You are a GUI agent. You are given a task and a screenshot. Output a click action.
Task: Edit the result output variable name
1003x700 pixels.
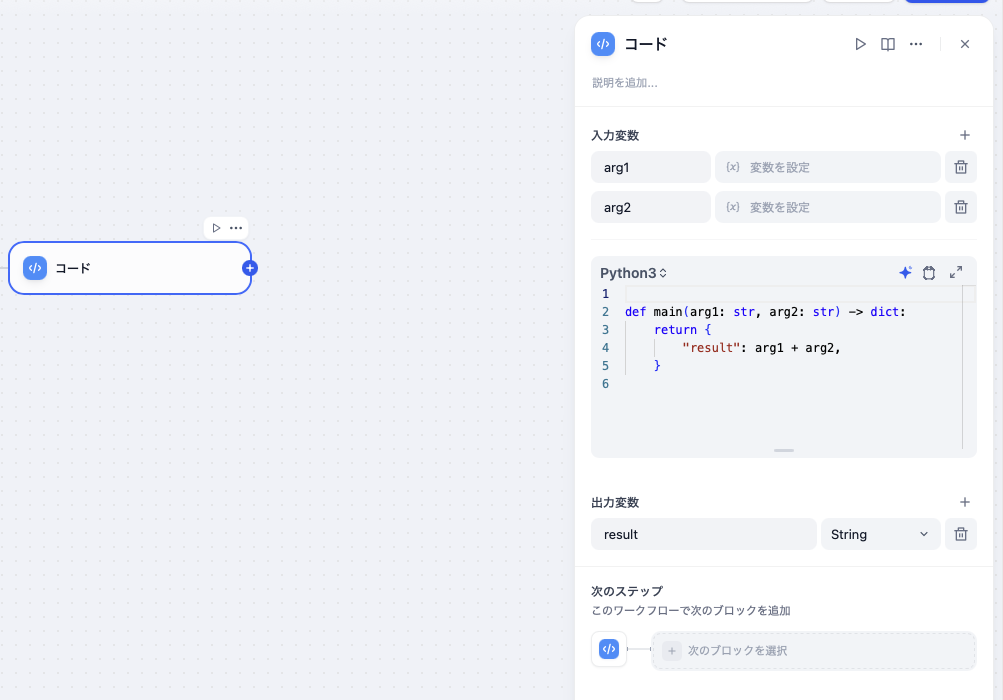[704, 534]
